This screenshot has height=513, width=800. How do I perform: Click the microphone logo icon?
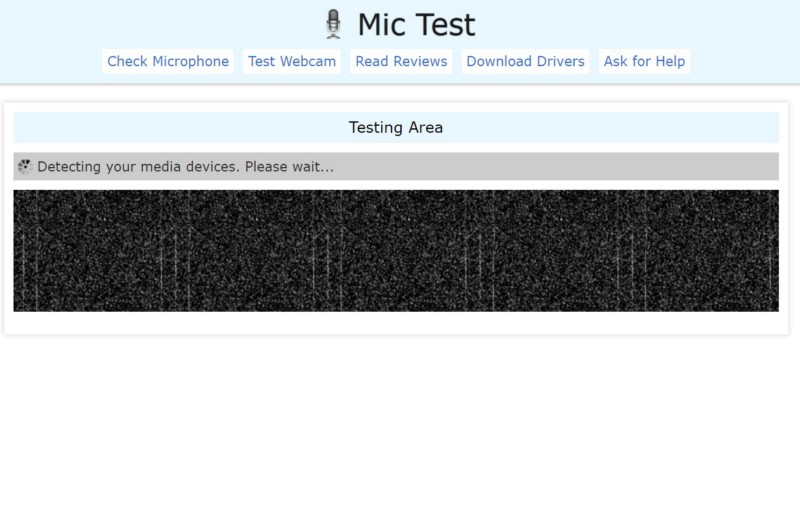(x=333, y=24)
